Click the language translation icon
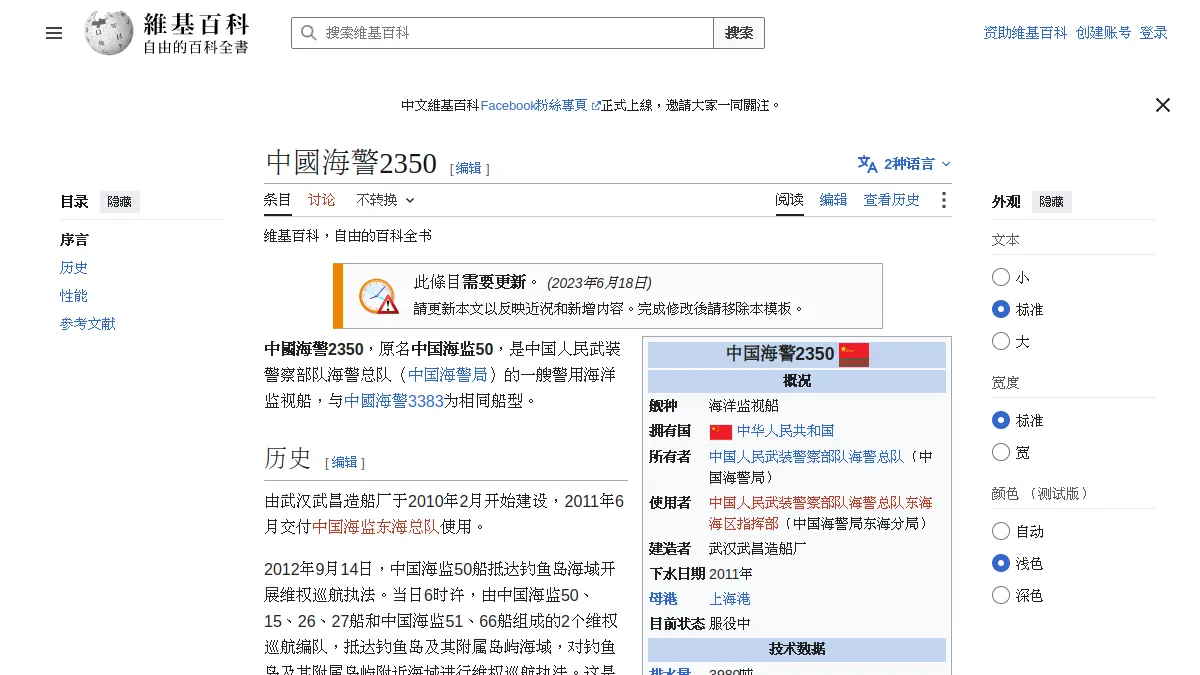This screenshot has width=1200, height=675. (x=867, y=164)
